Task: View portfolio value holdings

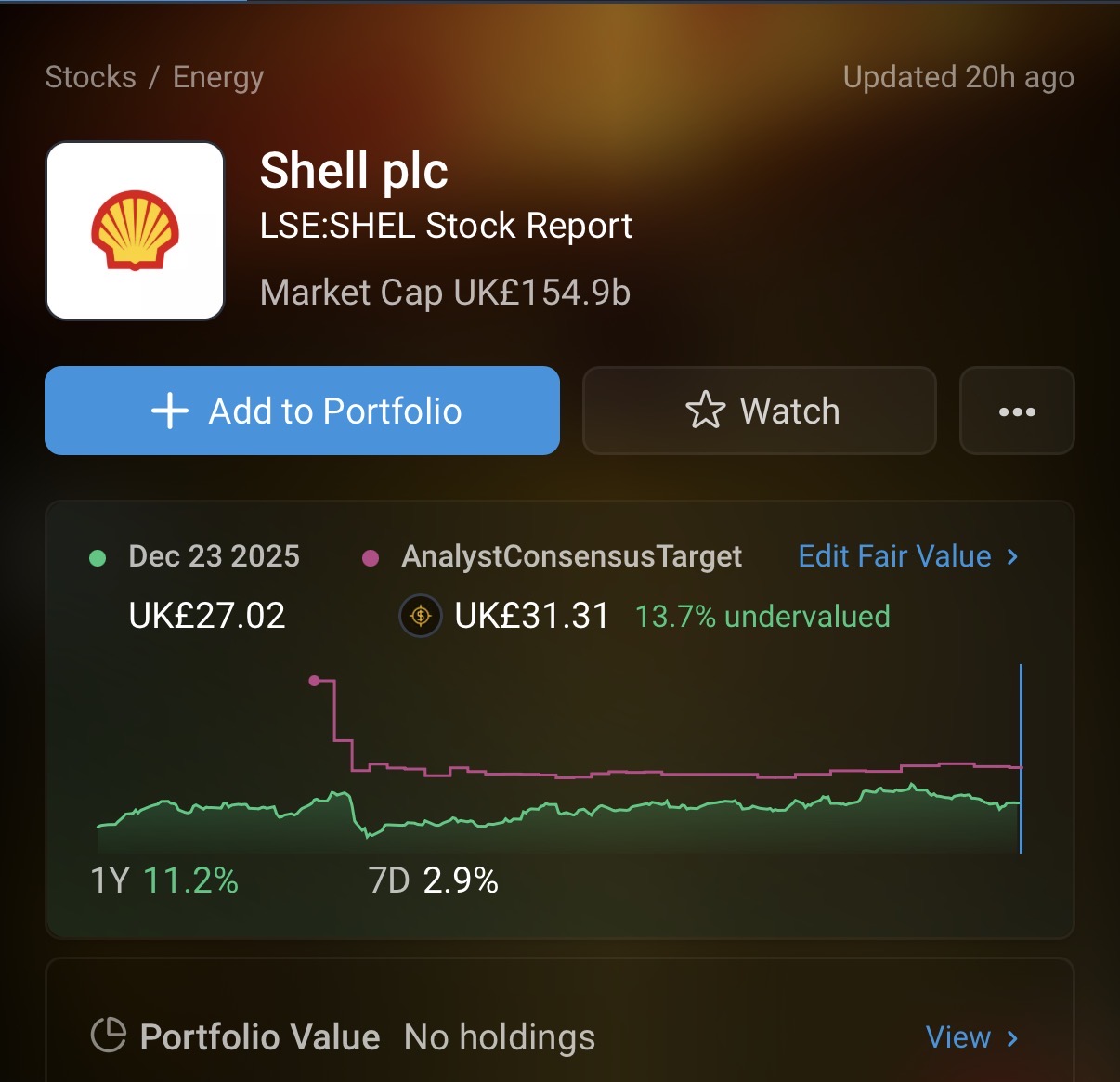Action: coord(958,1037)
